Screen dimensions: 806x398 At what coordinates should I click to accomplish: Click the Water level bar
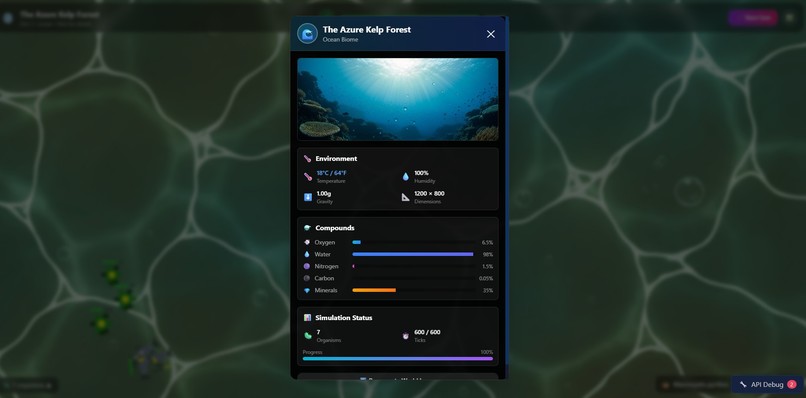tap(413, 254)
